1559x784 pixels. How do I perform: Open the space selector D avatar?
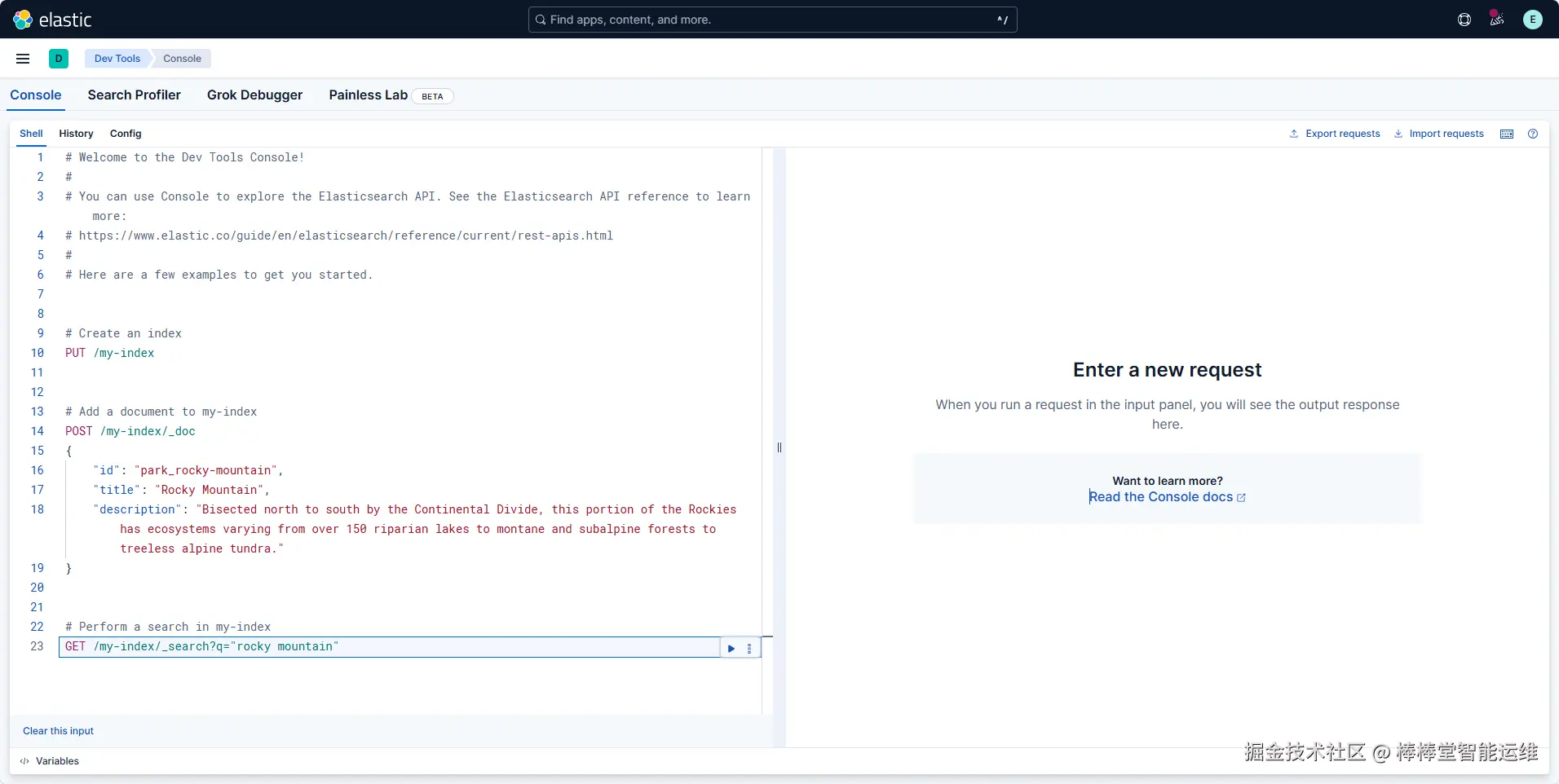[x=59, y=59]
